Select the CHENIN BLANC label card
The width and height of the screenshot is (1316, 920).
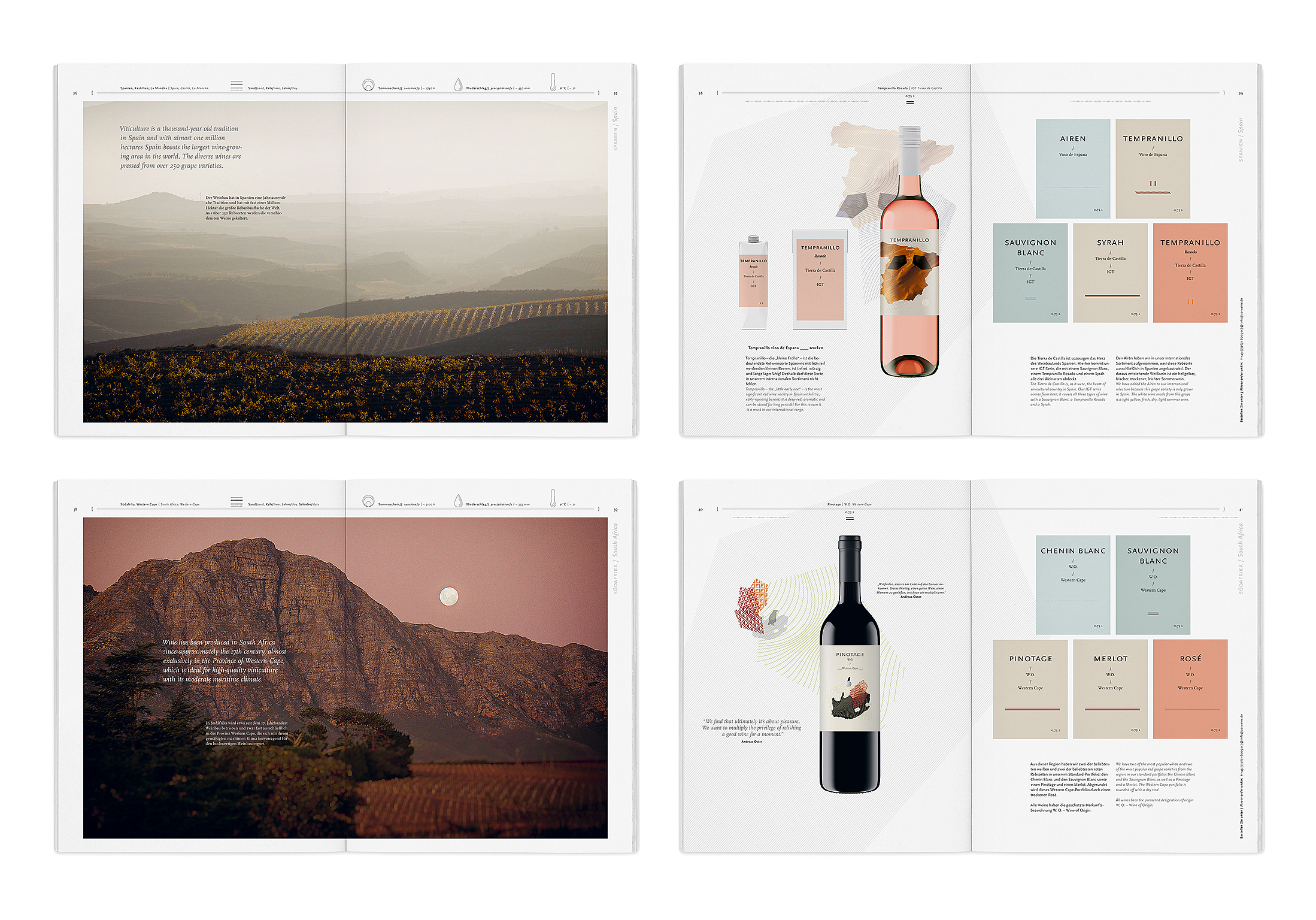point(1072,584)
